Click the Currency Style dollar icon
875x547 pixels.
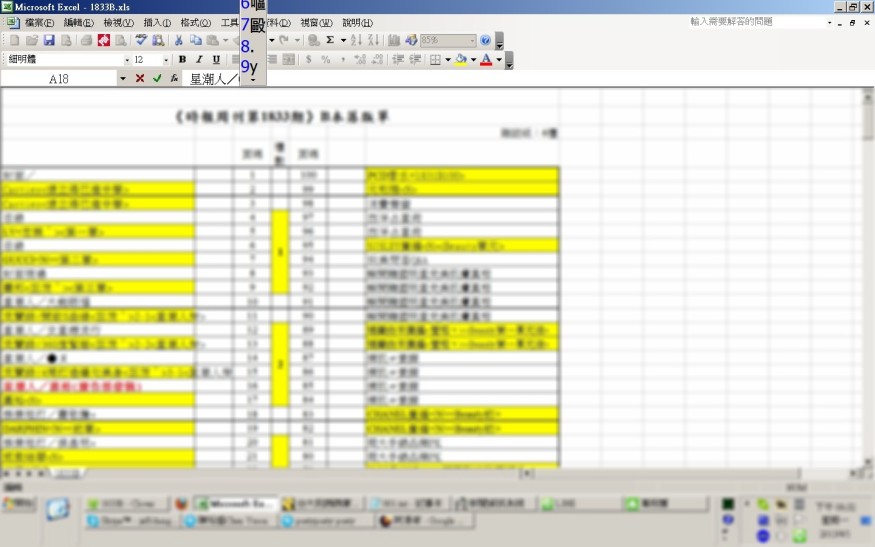(309, 60)
